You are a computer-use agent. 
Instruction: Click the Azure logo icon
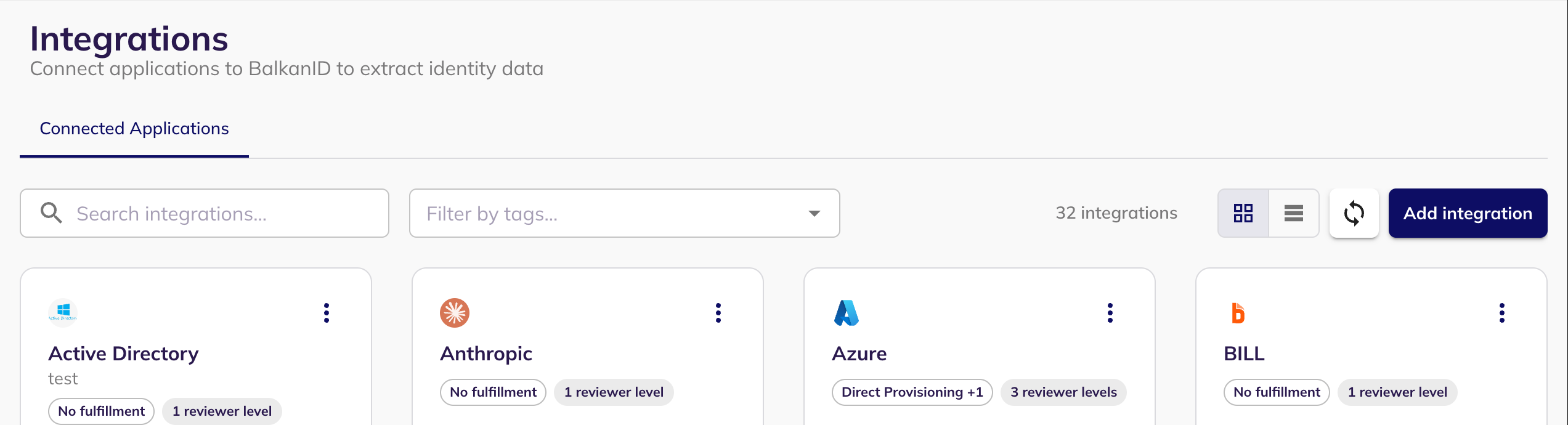847,313
